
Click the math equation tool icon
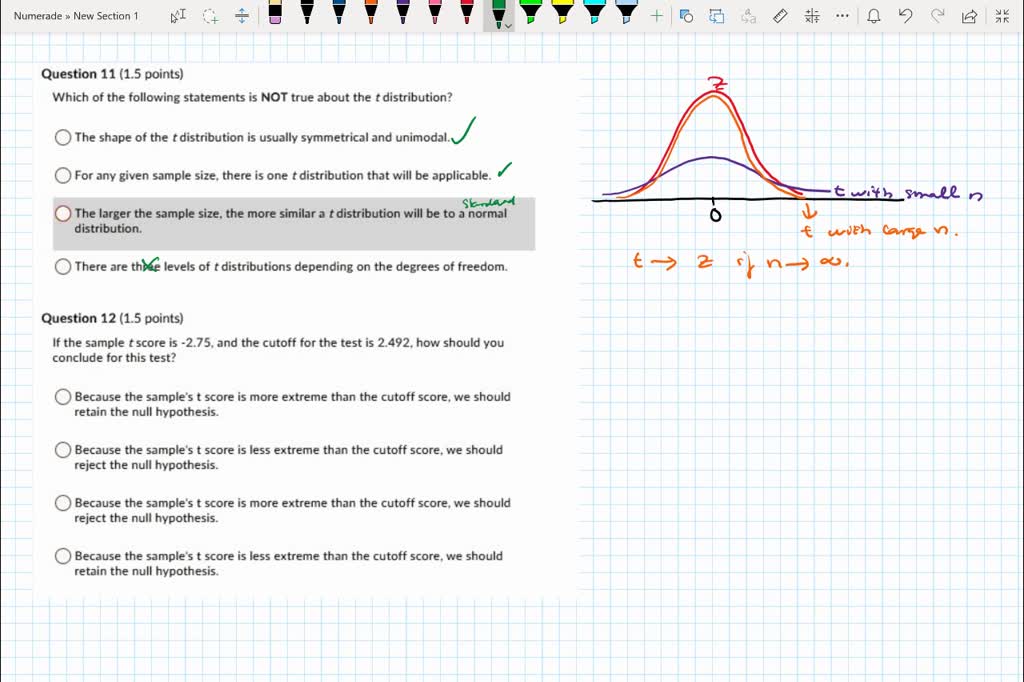point(812,16)
